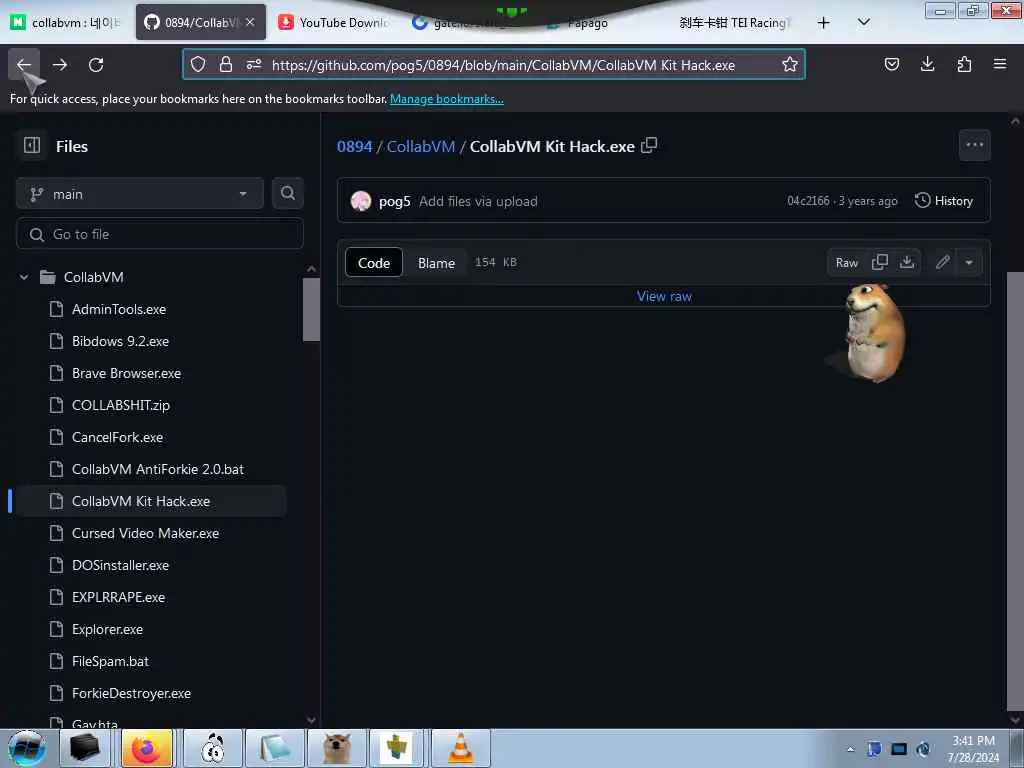The image size is (1024, 768).
Task: Click the file tree scrollbar thumb
Action: tap(312, 309)
